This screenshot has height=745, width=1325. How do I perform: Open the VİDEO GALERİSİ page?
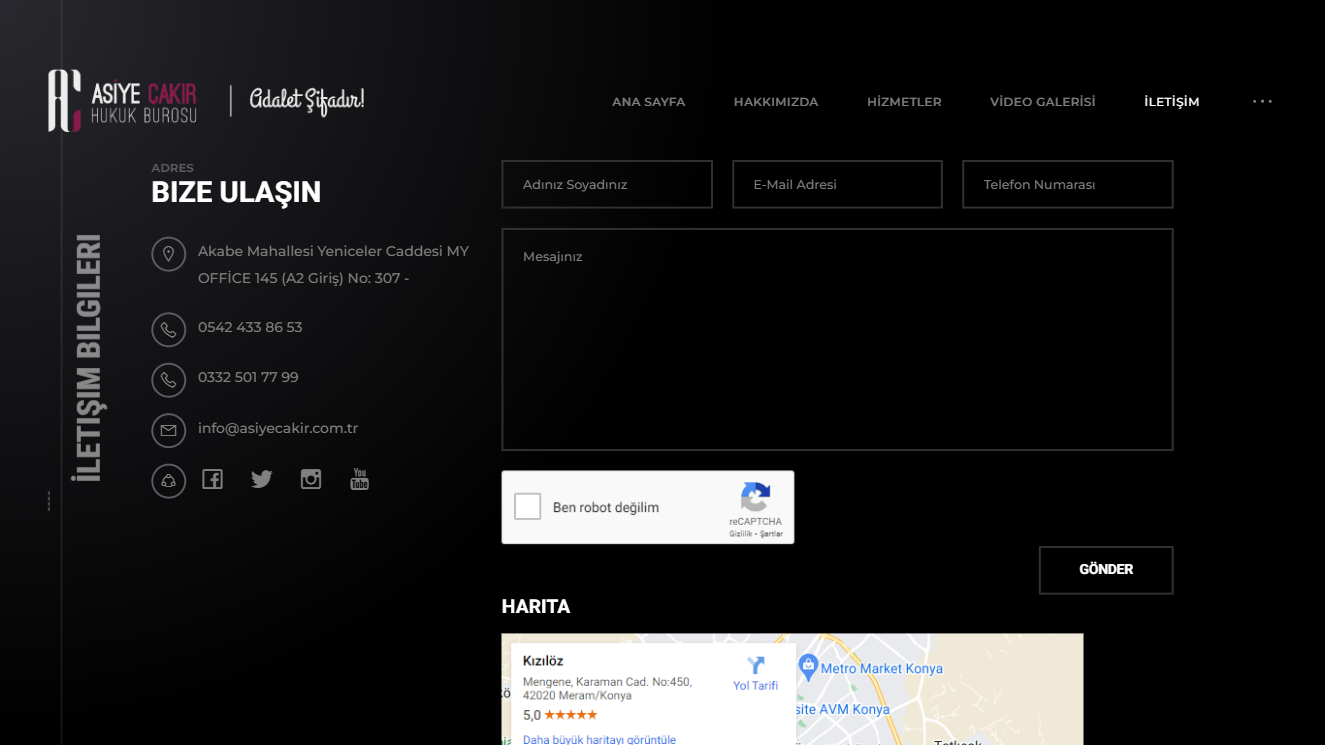click(1042, 102)
